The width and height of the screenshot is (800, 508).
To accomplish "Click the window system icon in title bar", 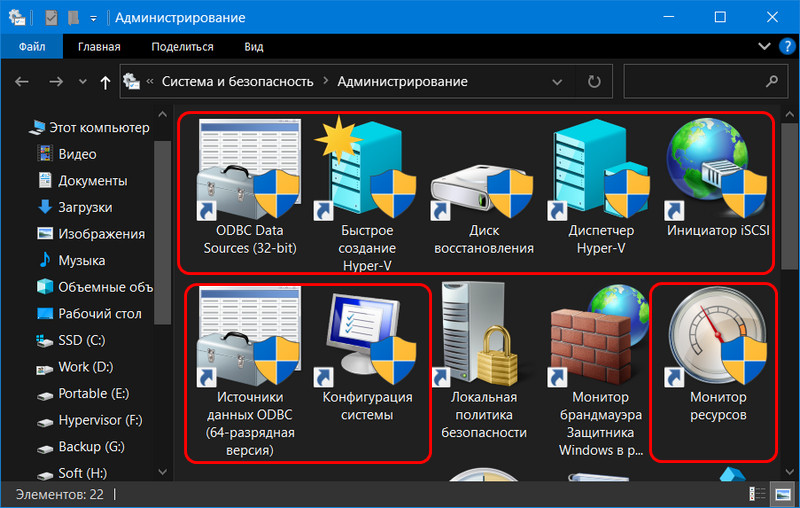I will coord(16,17).
